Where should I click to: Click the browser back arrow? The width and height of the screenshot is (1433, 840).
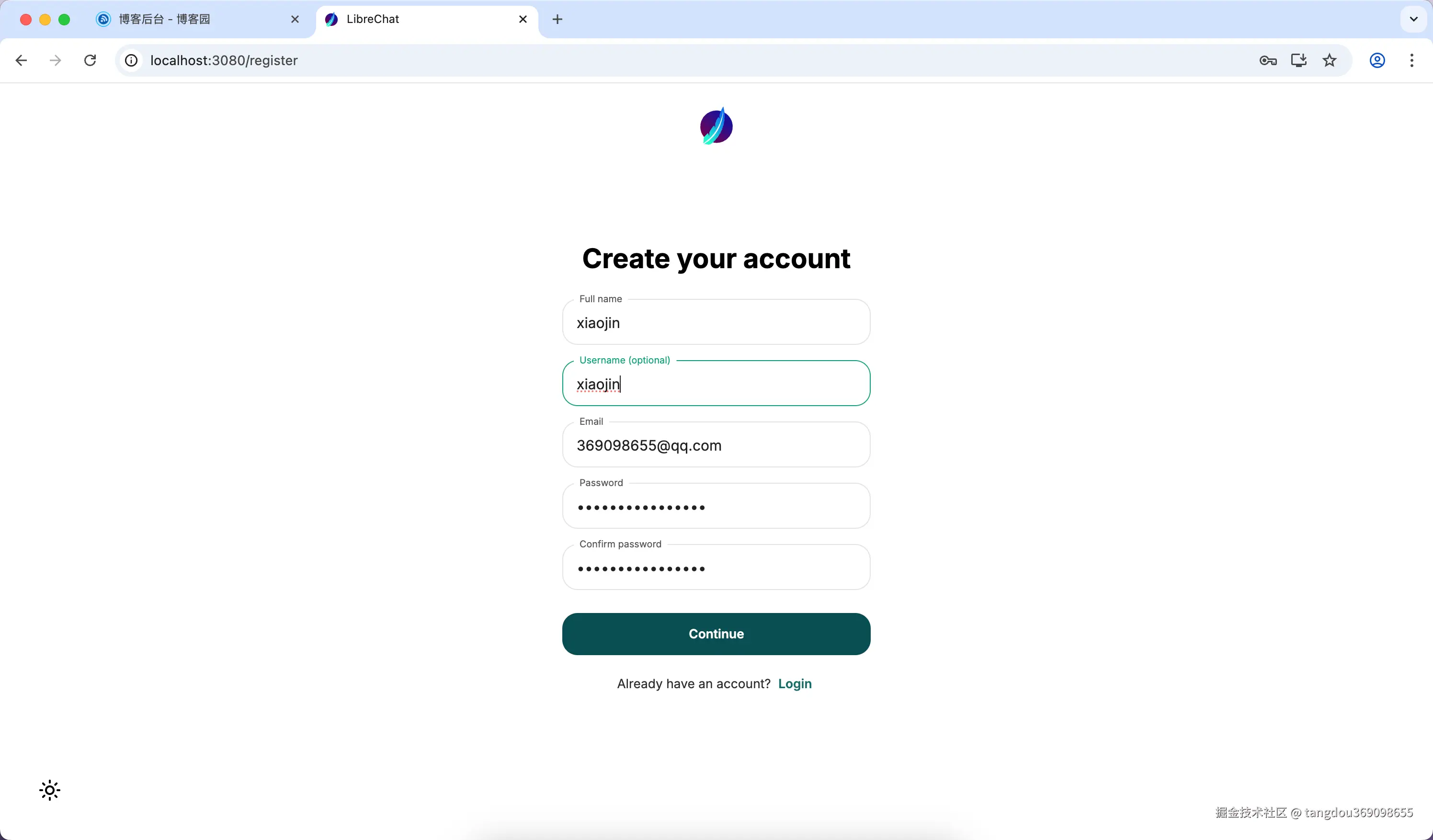click(x=22, y=60)
